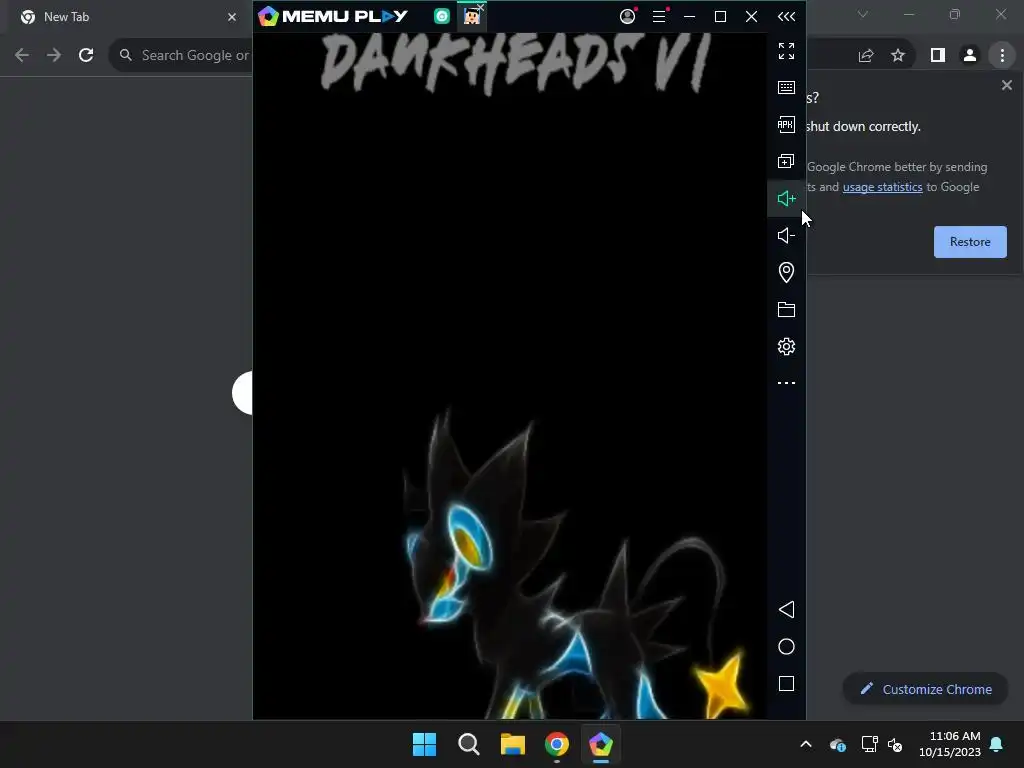Tap the Android home circle button
The height and width of the screenshot is (768, 1024).
pyautogui.click(x=786, y=647)
